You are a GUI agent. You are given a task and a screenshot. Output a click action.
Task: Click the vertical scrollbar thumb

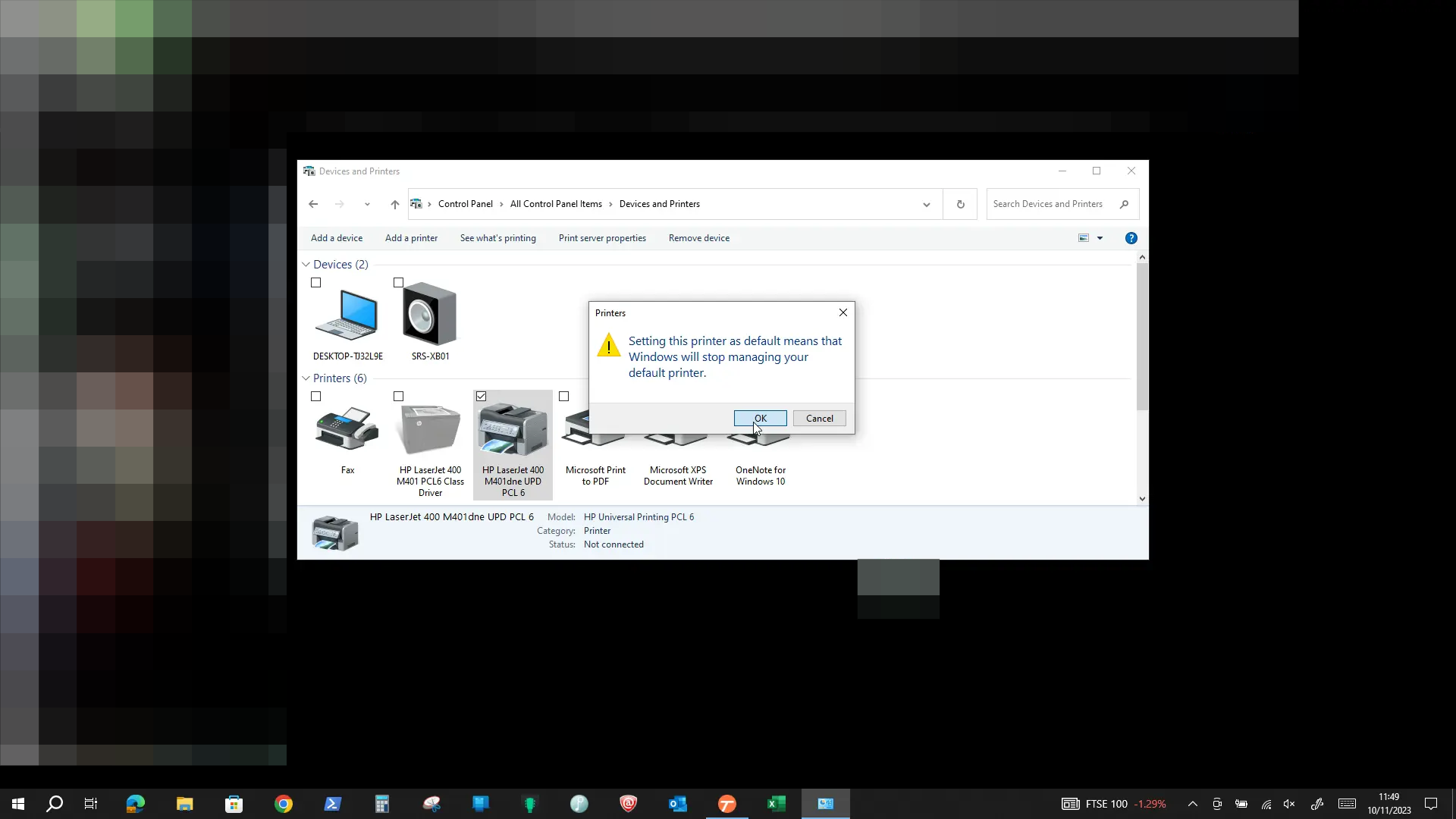click(x=1142, y=337)
